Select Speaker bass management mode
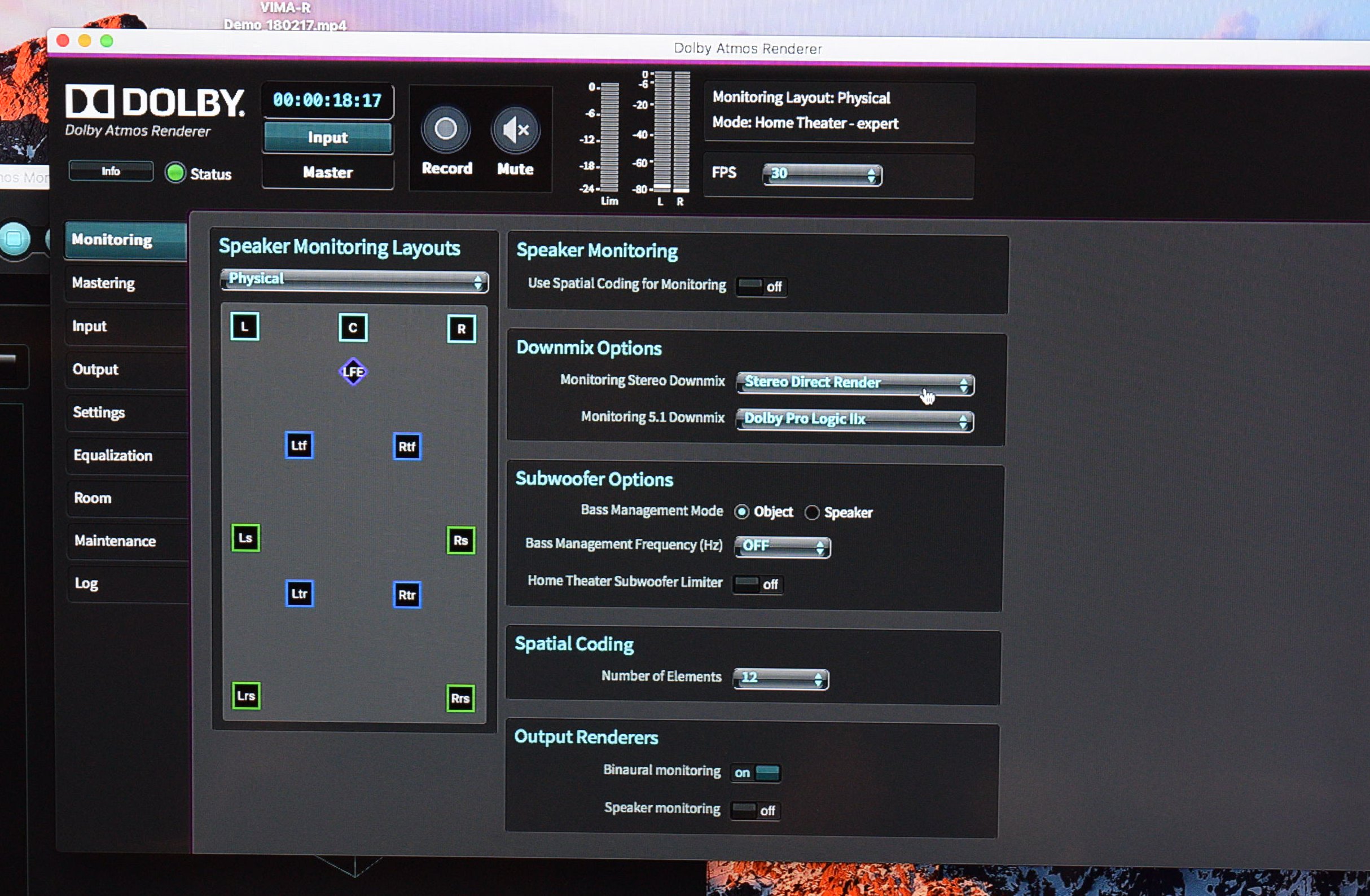Image resolution: width=1370 pixels, height=896 pixels. pyautogui.click(x=811, y=513)
